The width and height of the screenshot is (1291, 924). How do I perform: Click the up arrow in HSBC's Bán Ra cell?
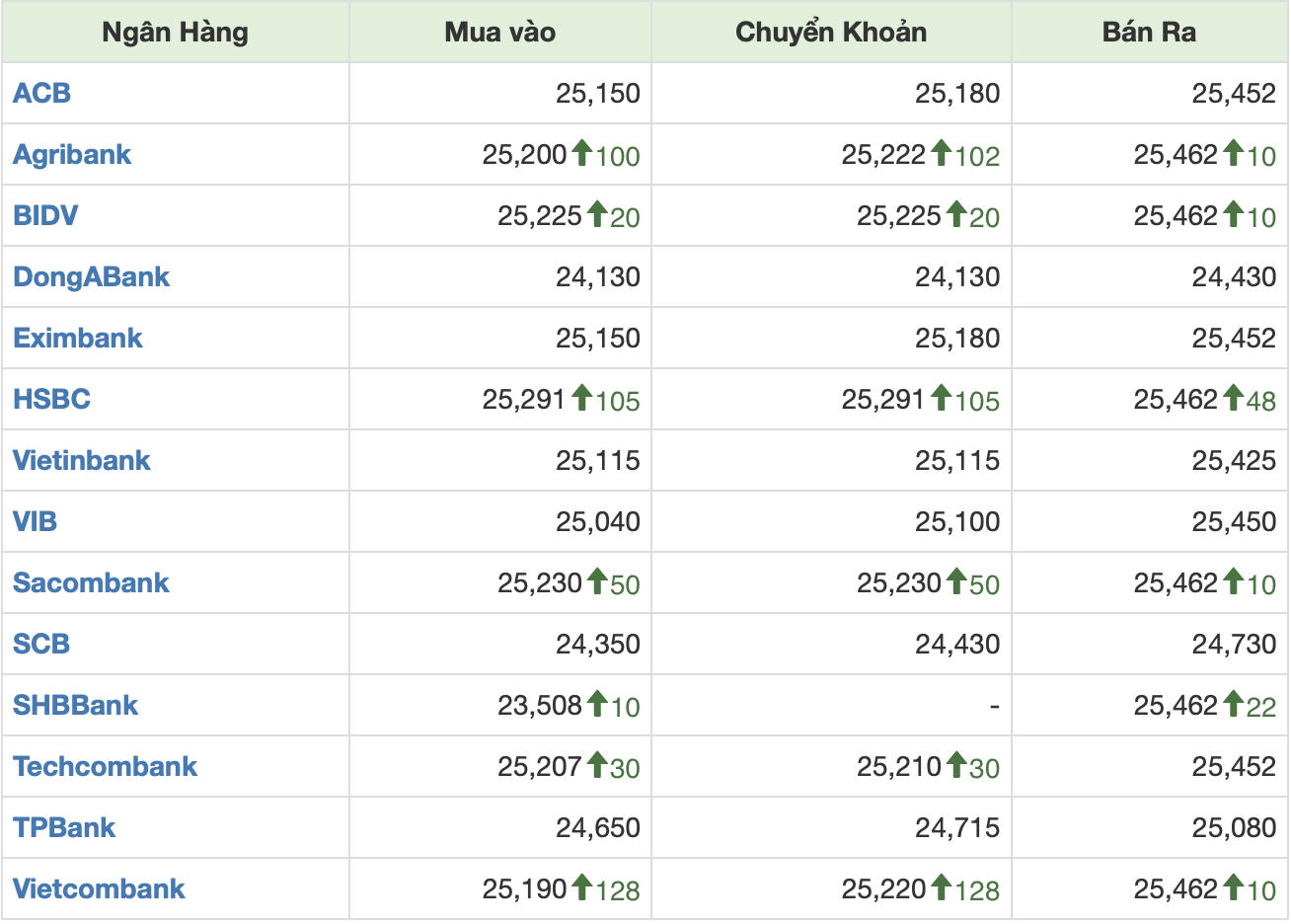click(x=1233, y=398)
